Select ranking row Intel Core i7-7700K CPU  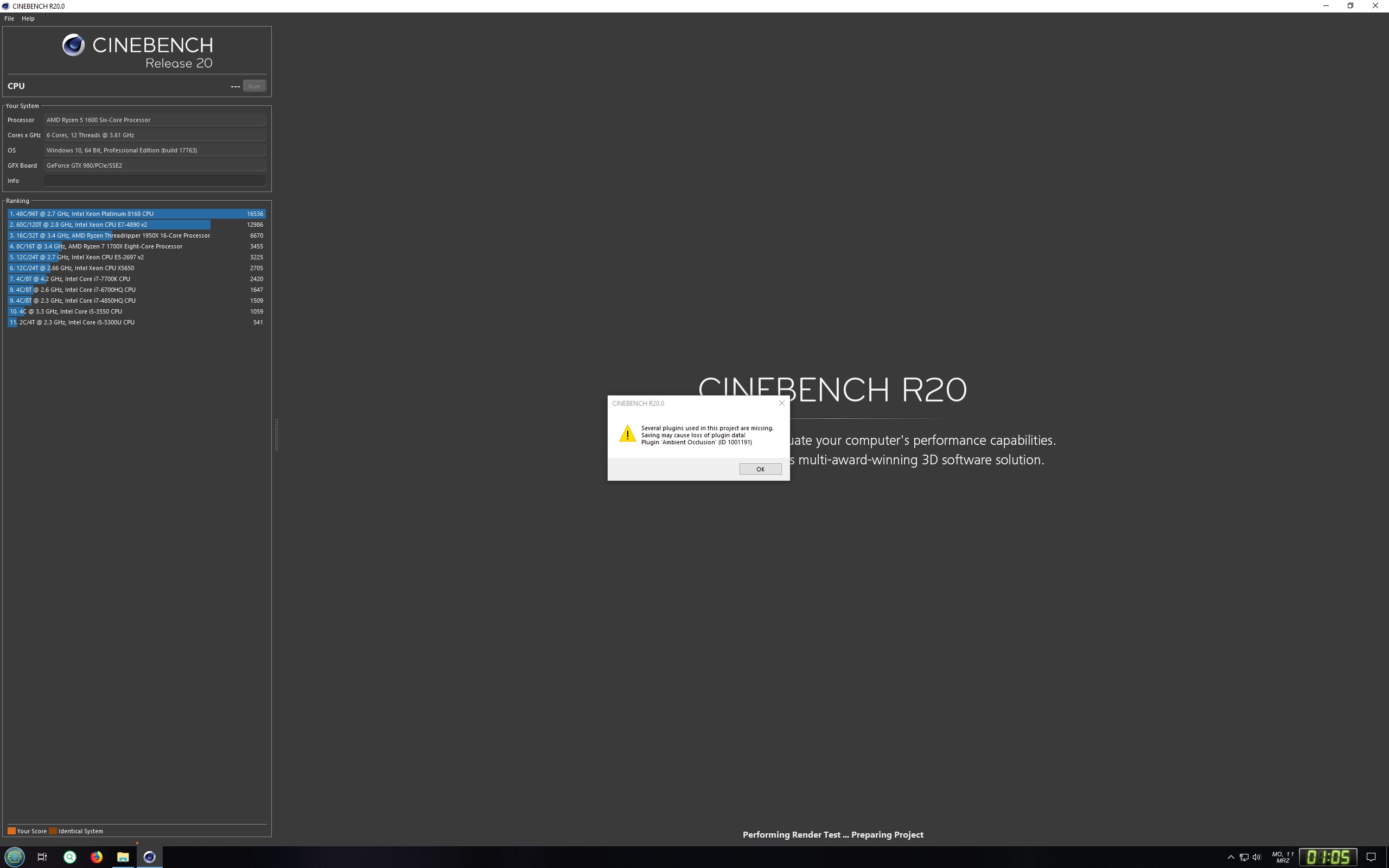point(137,279)
